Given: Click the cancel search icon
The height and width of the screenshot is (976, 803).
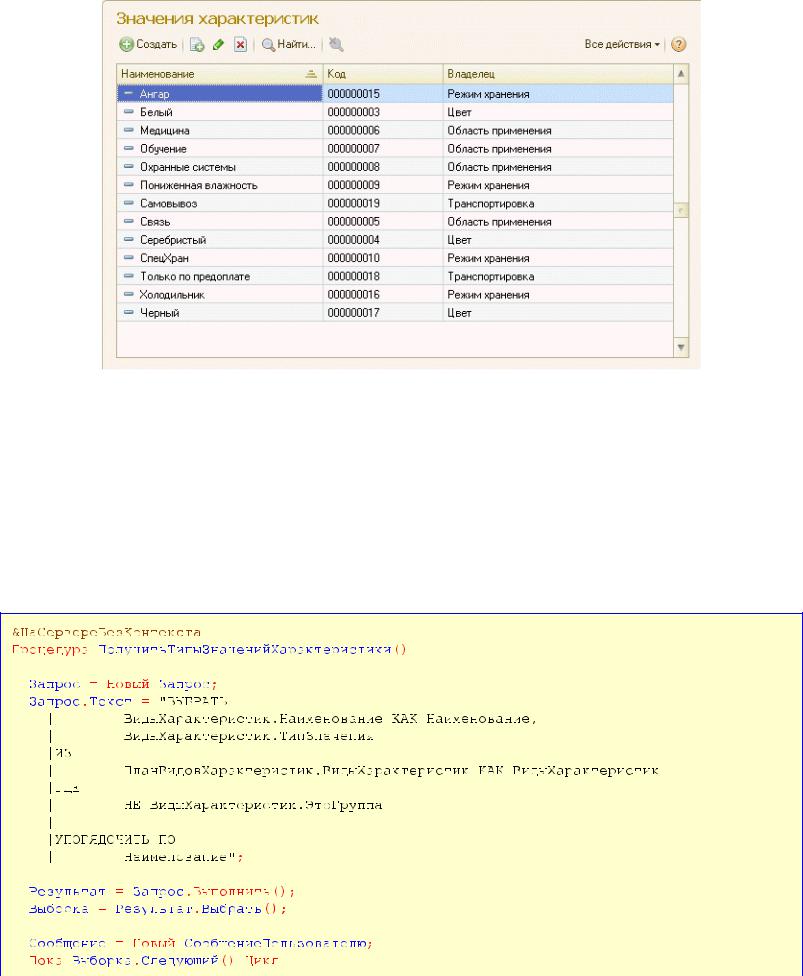Looking at the screenshot, I should point(336,44).
